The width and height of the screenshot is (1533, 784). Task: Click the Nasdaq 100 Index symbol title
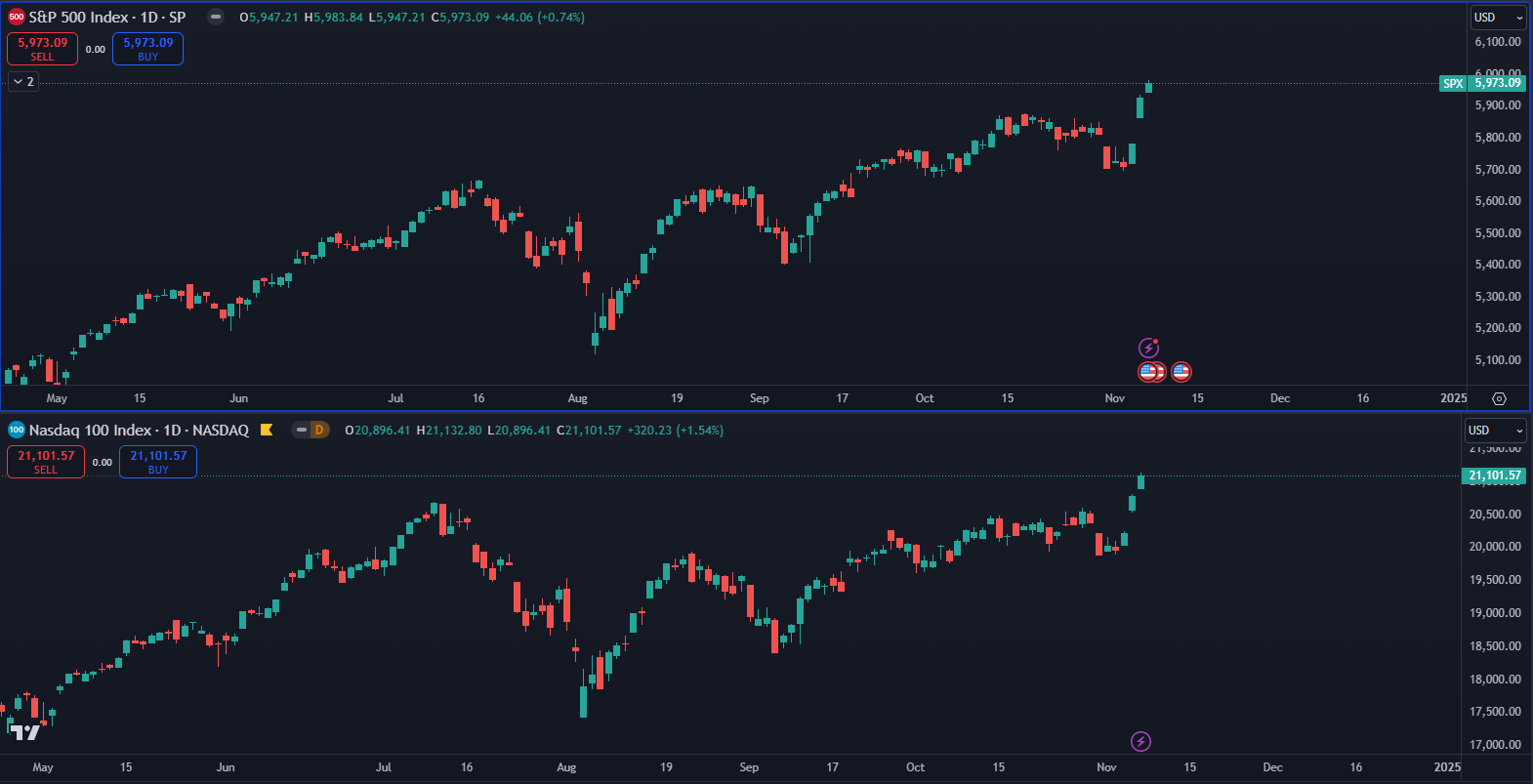coord(139,430)
